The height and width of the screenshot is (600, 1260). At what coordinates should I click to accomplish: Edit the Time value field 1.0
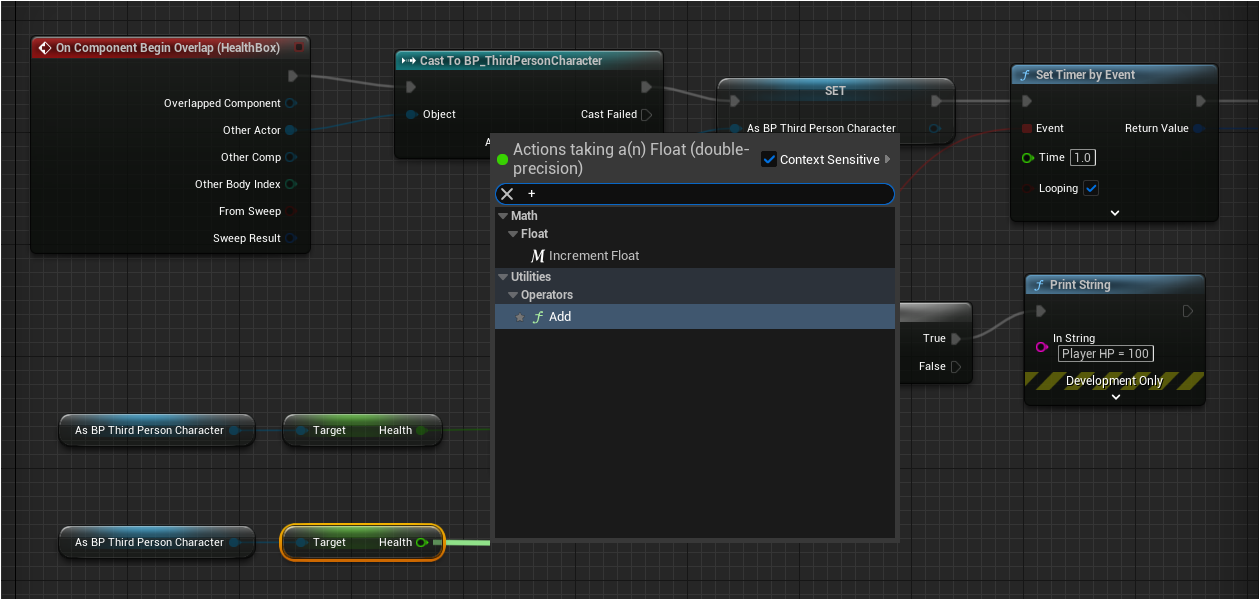pyautogui.click(x=1083, y=158)
